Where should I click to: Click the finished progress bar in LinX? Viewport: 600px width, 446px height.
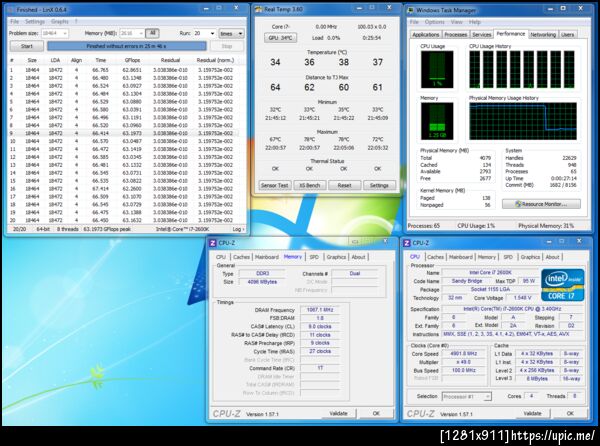click(x=127, y=46)
